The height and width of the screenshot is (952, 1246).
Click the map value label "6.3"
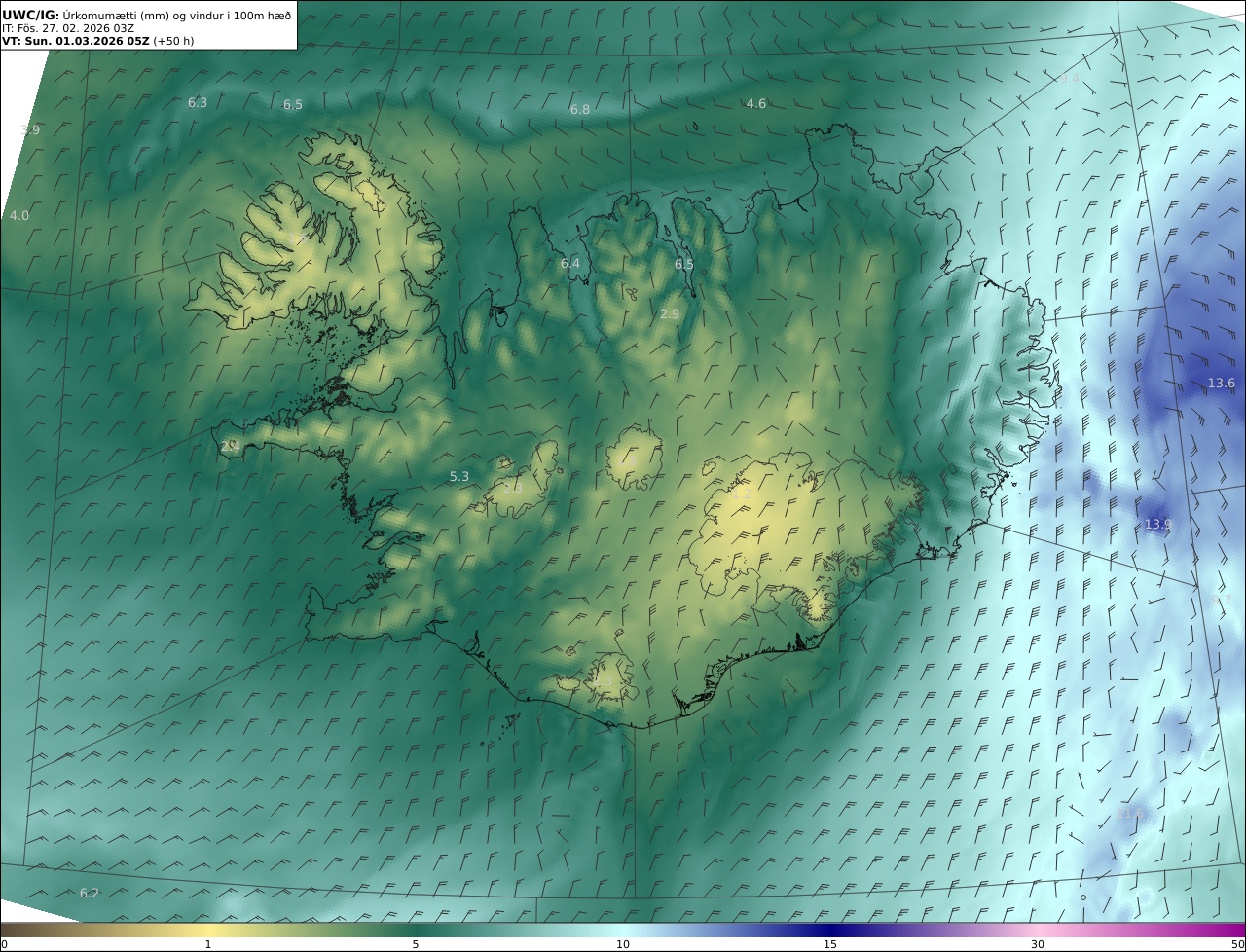click(x=198, y=102)
